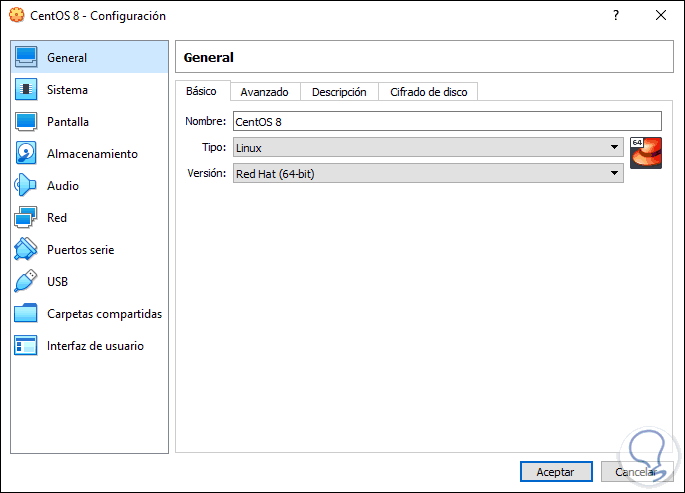Screen dimensions: 685x493
Task: Select the Sistema label in the list
Action: 67,90
